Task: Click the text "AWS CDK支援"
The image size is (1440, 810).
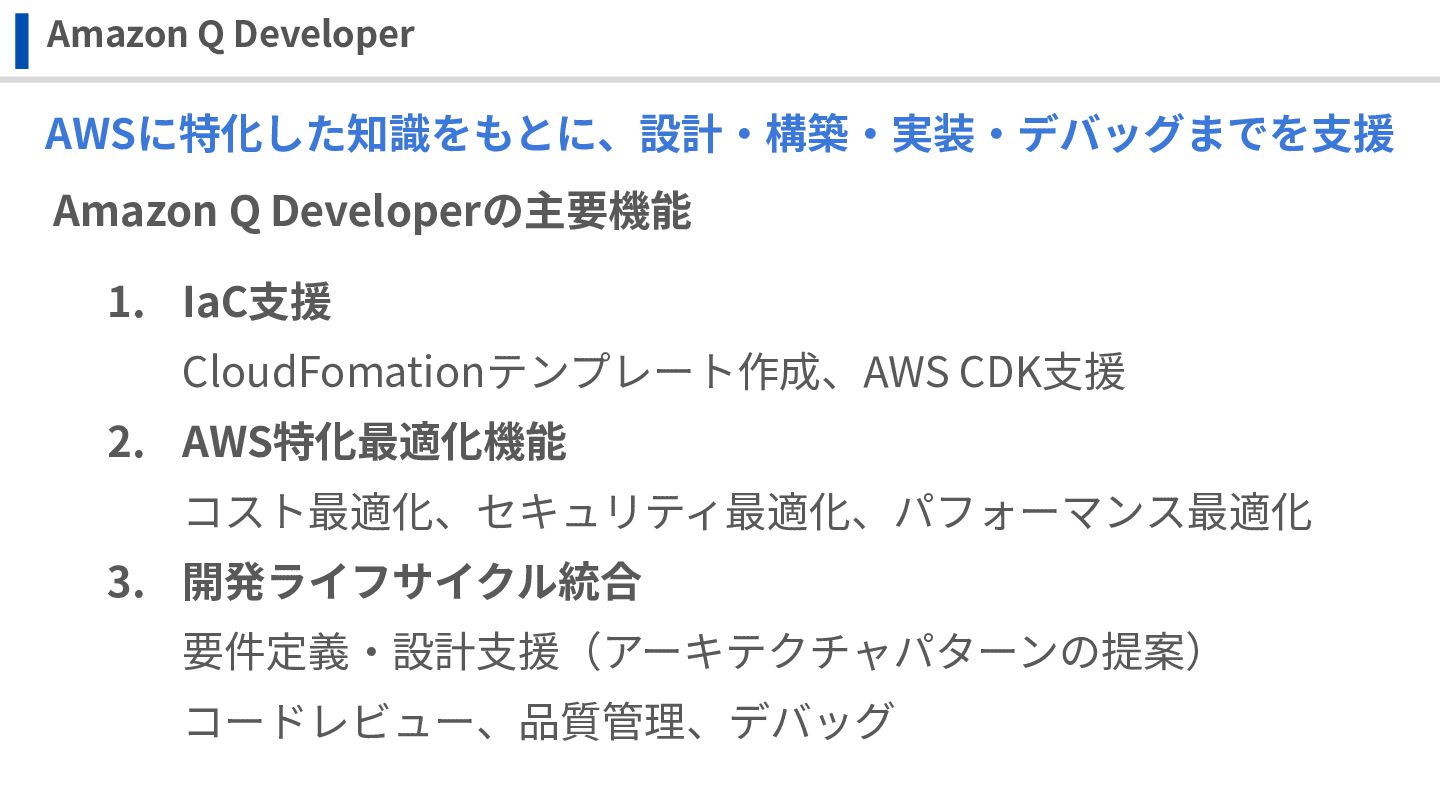Action: [x=994, y=373]
